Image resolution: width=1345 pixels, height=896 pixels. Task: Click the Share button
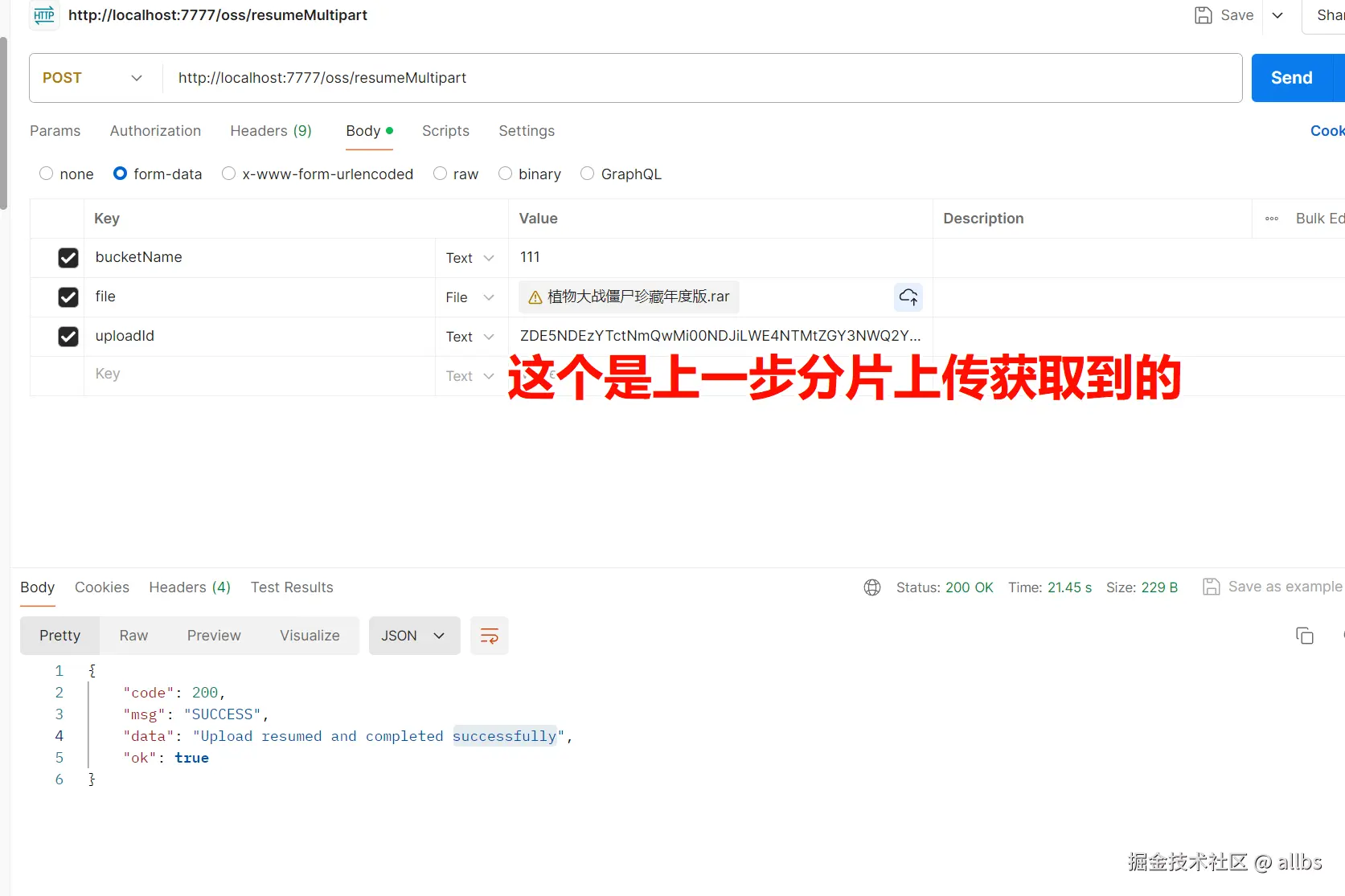(1324, 15)
